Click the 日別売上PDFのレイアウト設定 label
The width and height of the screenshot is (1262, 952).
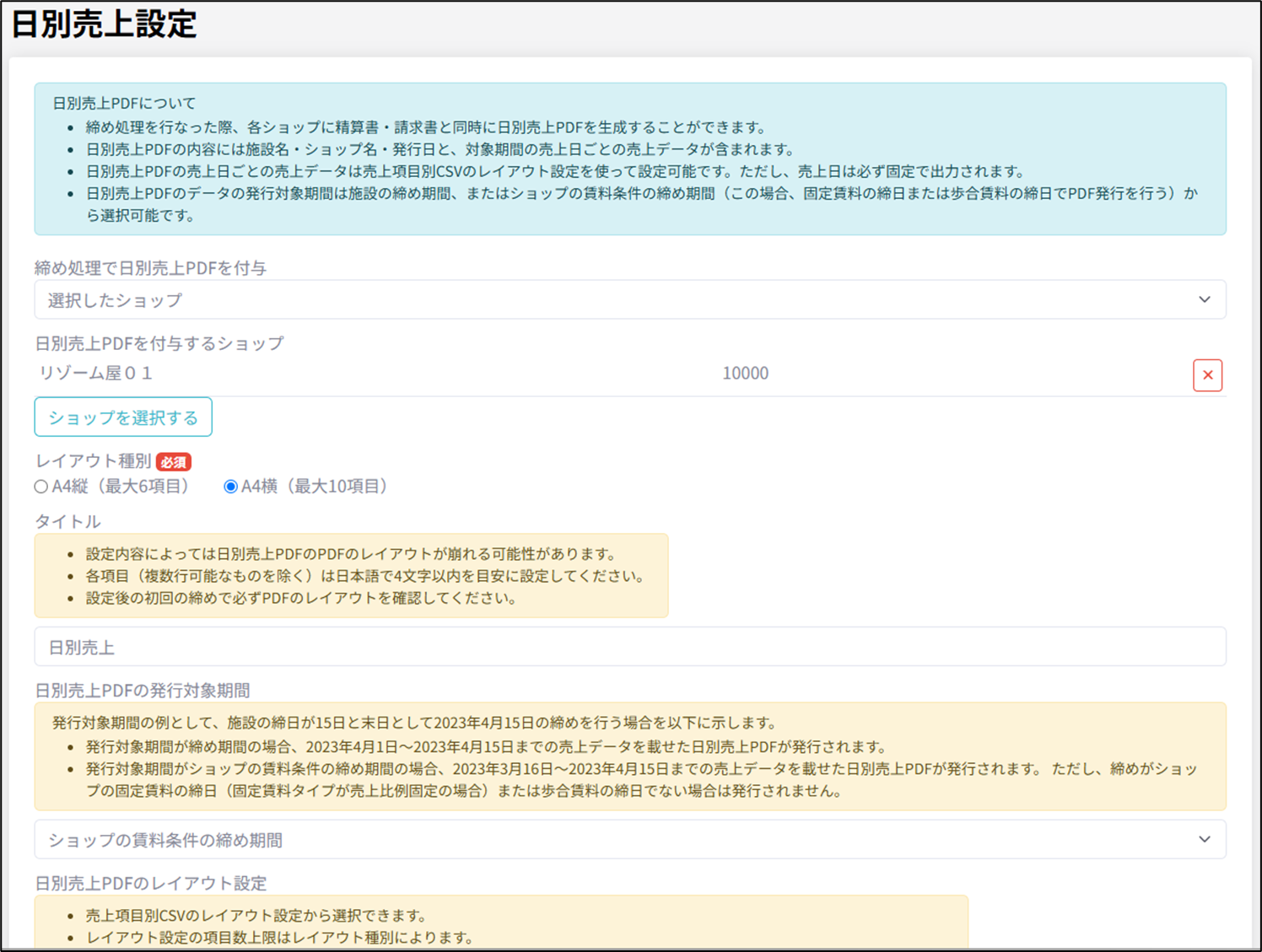coord(150,883)
